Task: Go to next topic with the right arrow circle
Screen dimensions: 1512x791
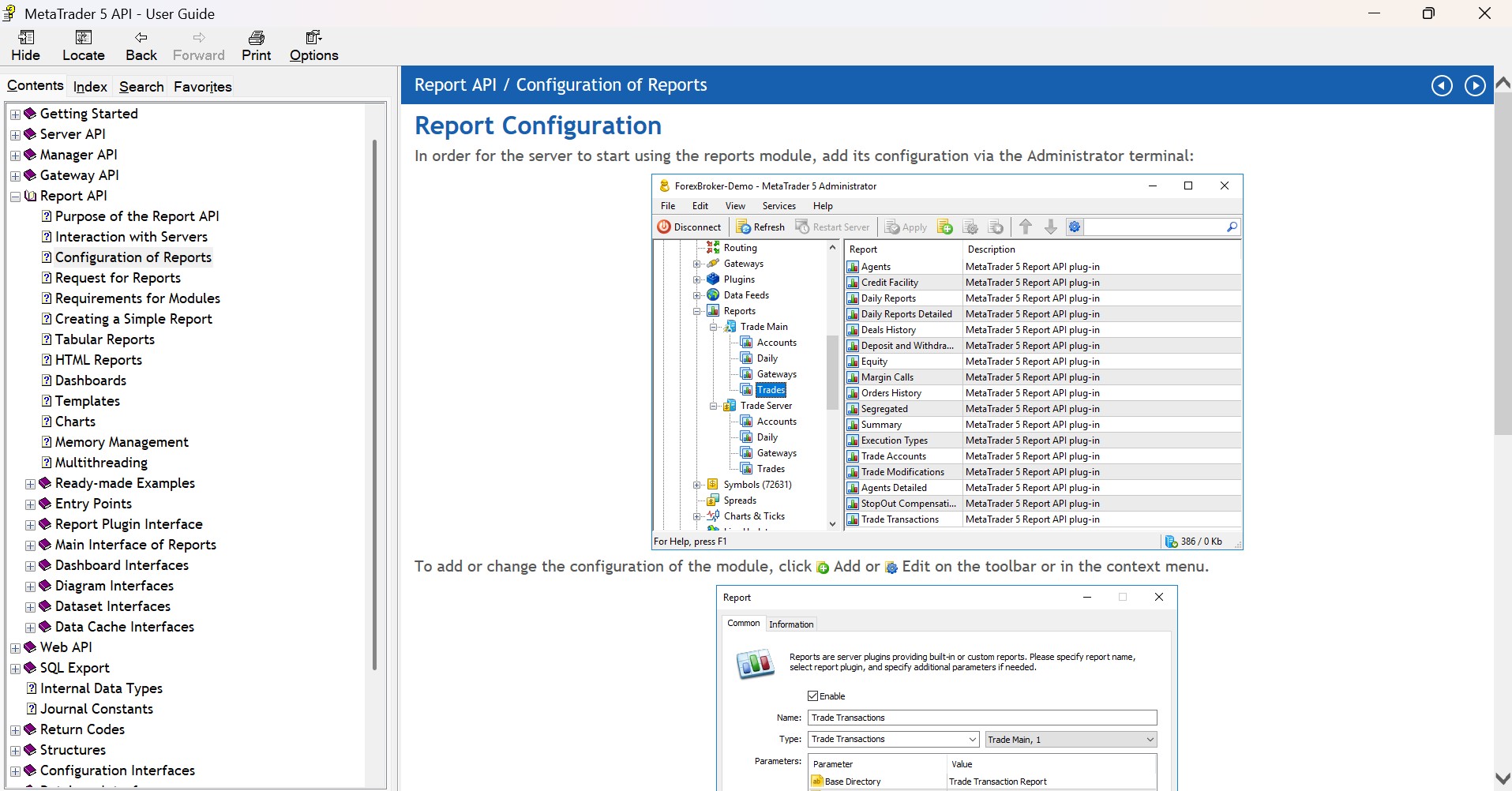Action: coord(1475,85)
